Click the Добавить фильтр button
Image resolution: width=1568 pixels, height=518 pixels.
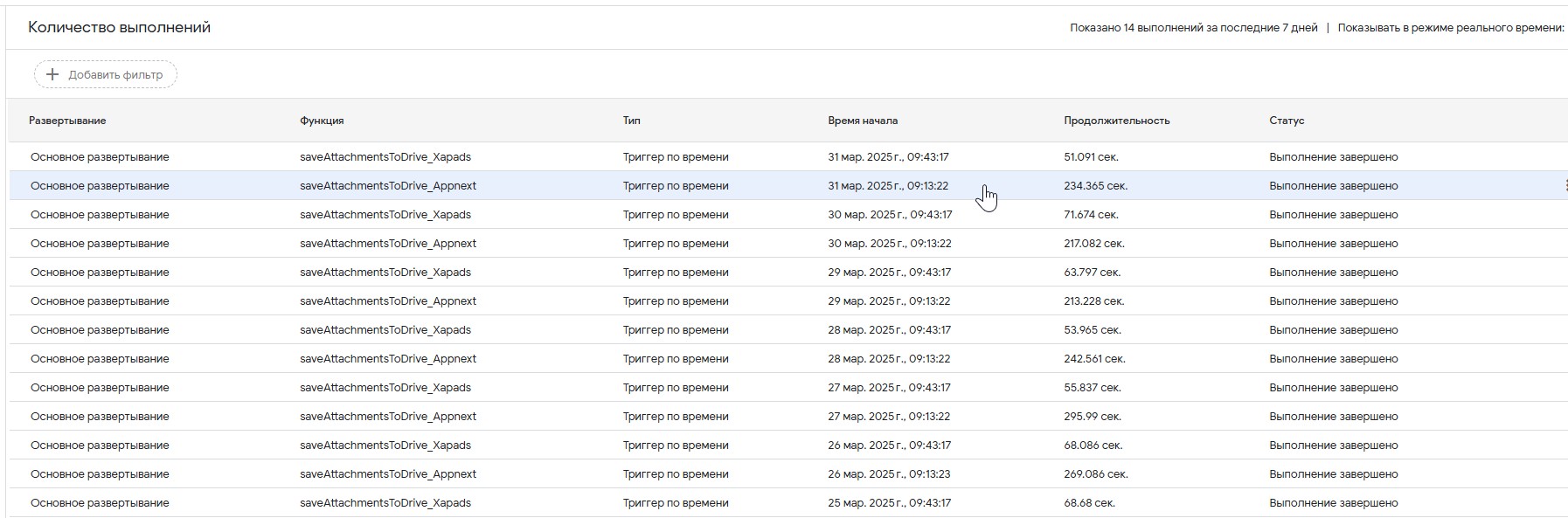pos(106,74)
